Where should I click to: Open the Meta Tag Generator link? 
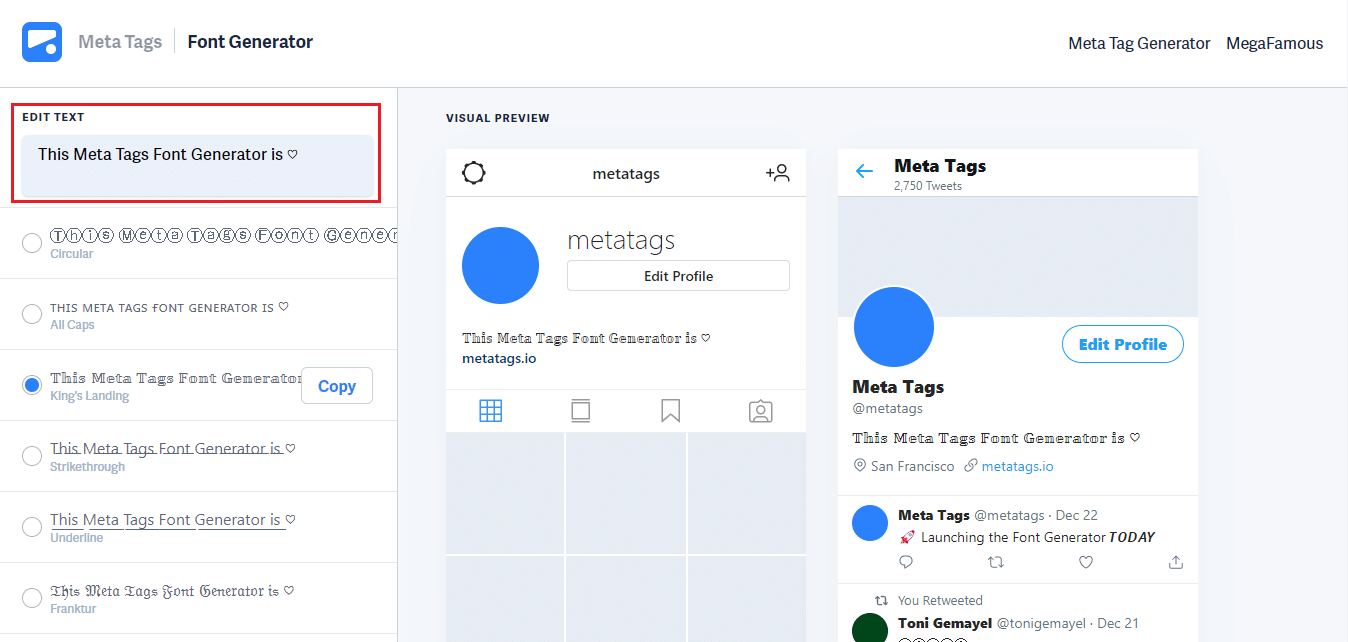(x=1139, y=43)
